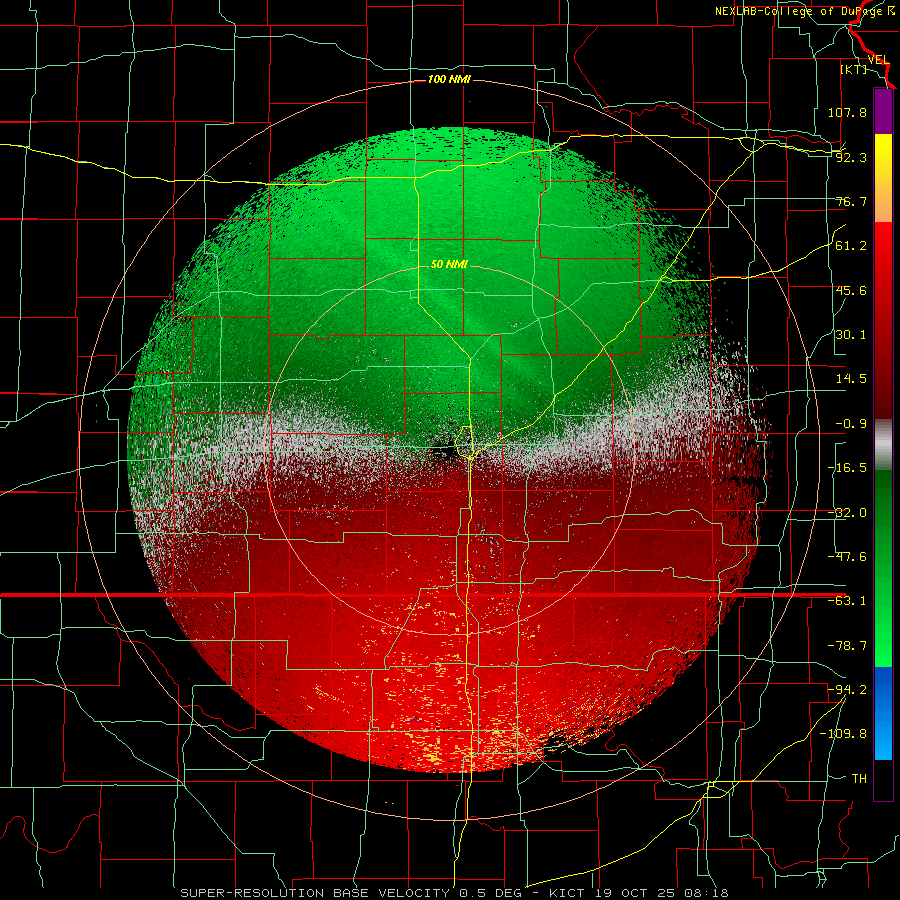
Task: Click the 107.8 value on the velocity scale
Action: (847, 112)
